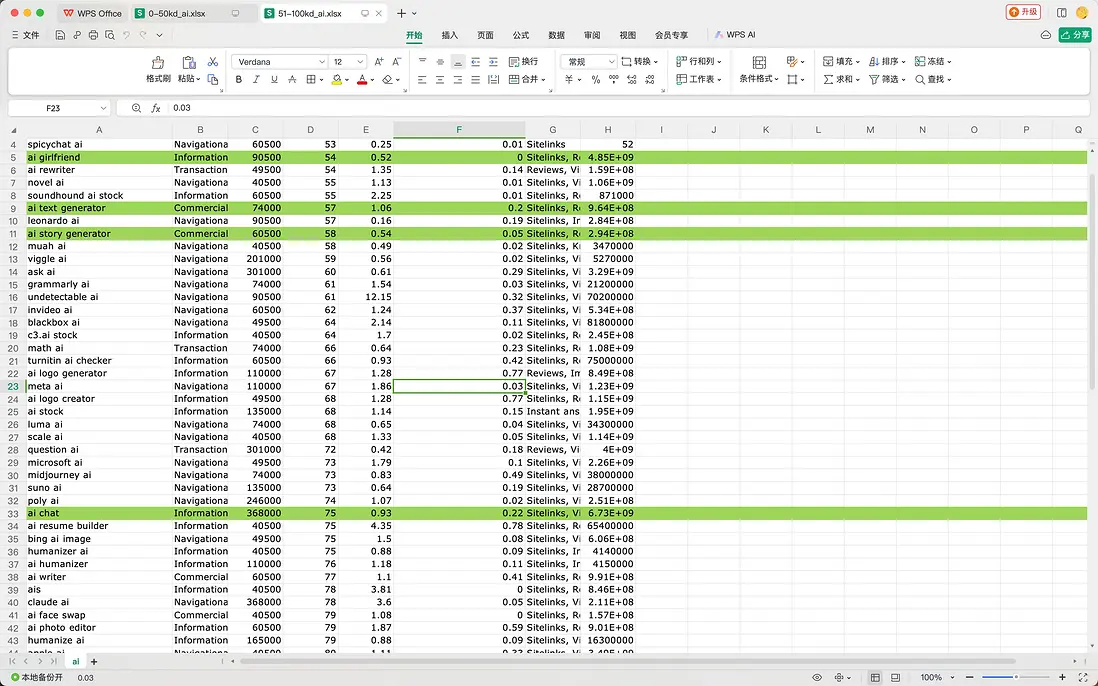
Task: Click the decrease indent icon
Action: 475,62
